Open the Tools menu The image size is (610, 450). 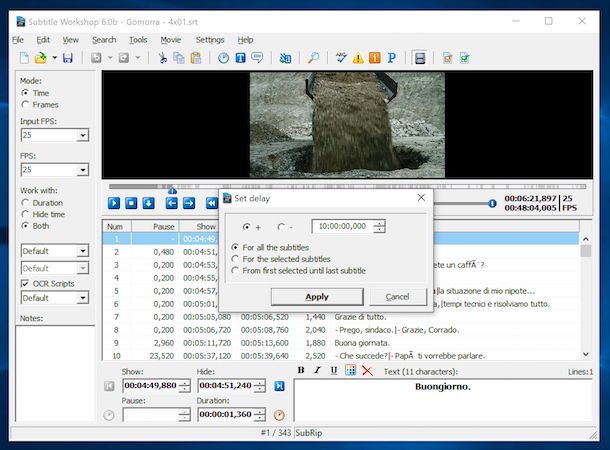point(138,40)
